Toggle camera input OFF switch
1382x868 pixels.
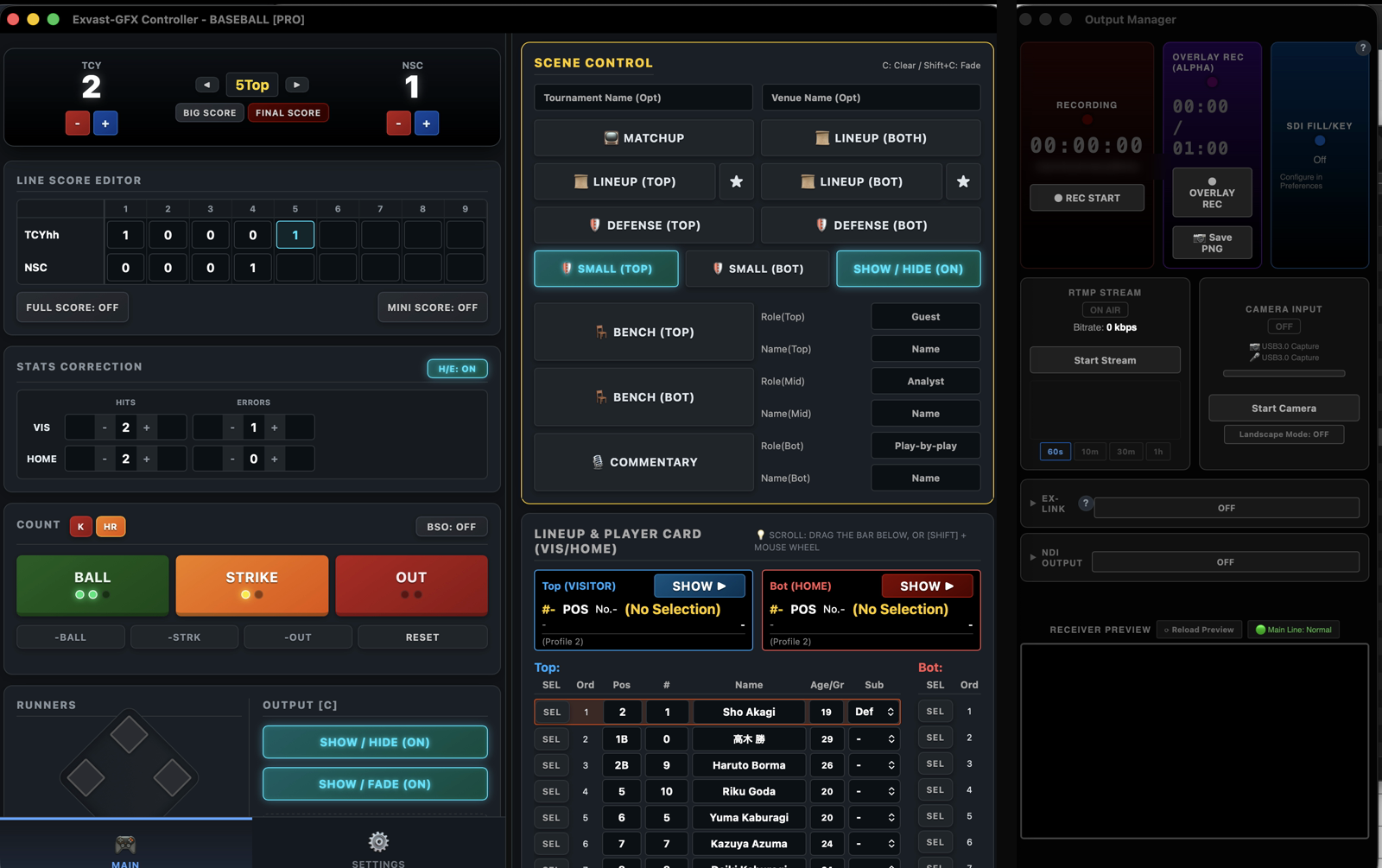click(x=1284, y=326)
